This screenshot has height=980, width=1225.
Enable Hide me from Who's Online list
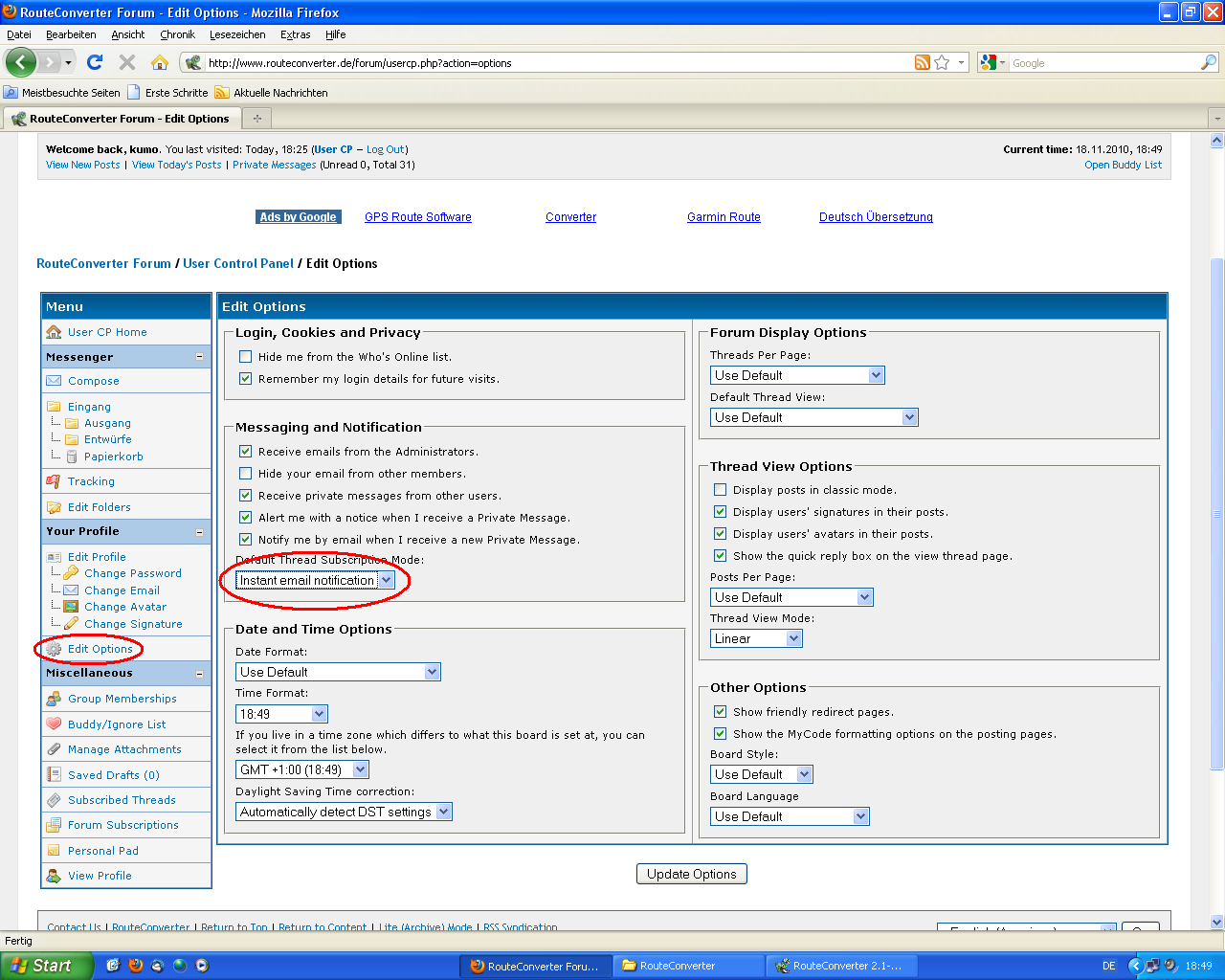tap(246, 357)
